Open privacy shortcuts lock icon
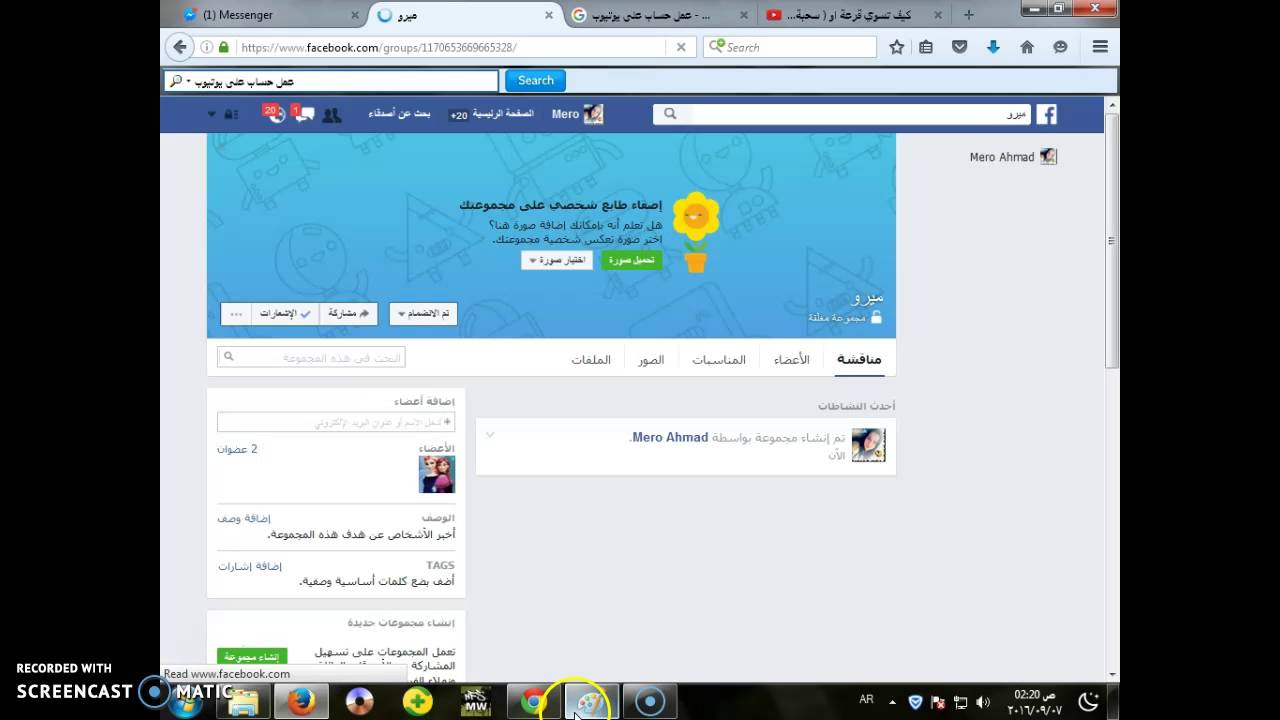Image resolution: width=1280 pixels, height=720 pixels. [231, 115]
